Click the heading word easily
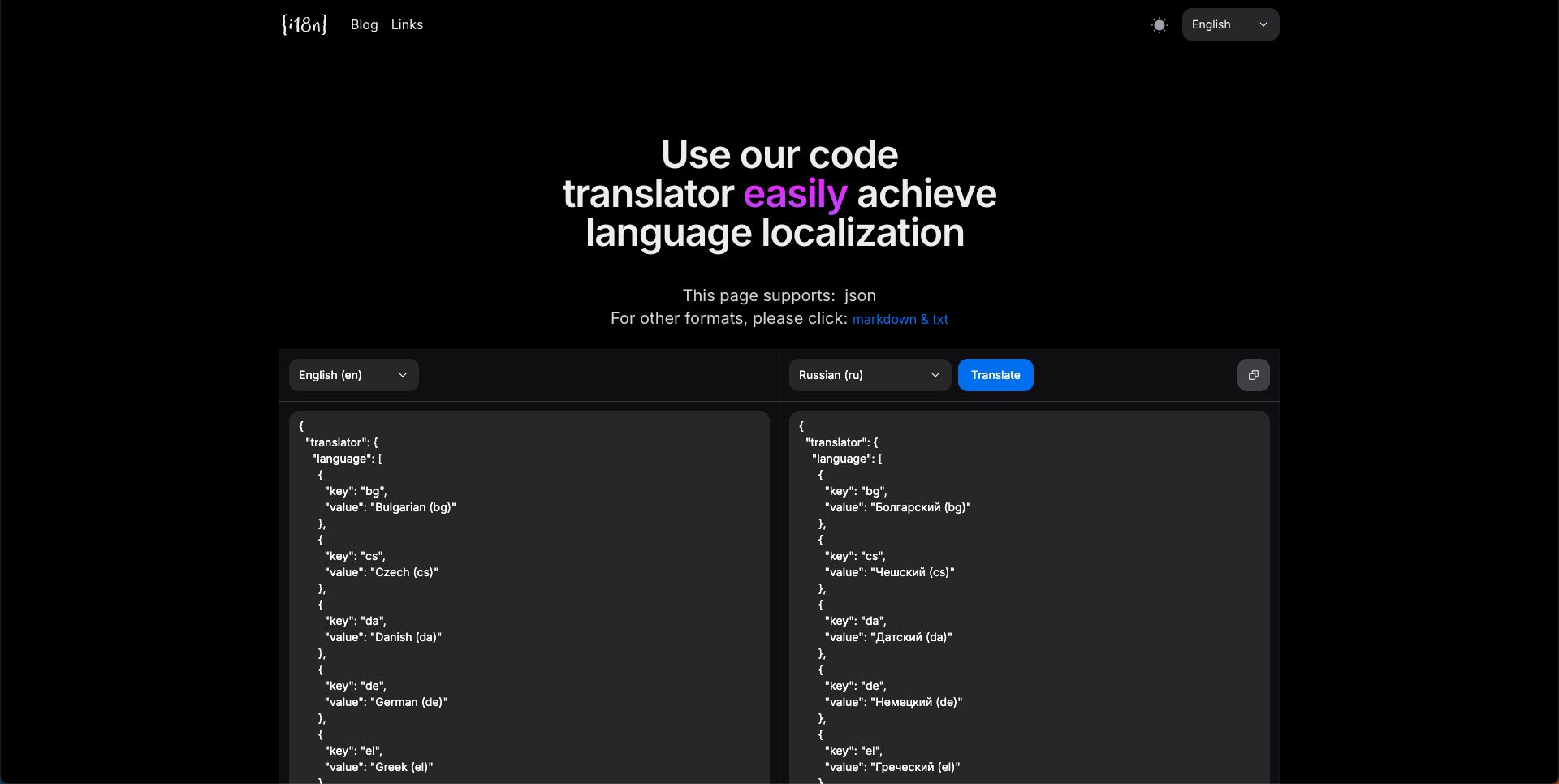This screenshot has height=784, width=1559. [x=795, y=193]
